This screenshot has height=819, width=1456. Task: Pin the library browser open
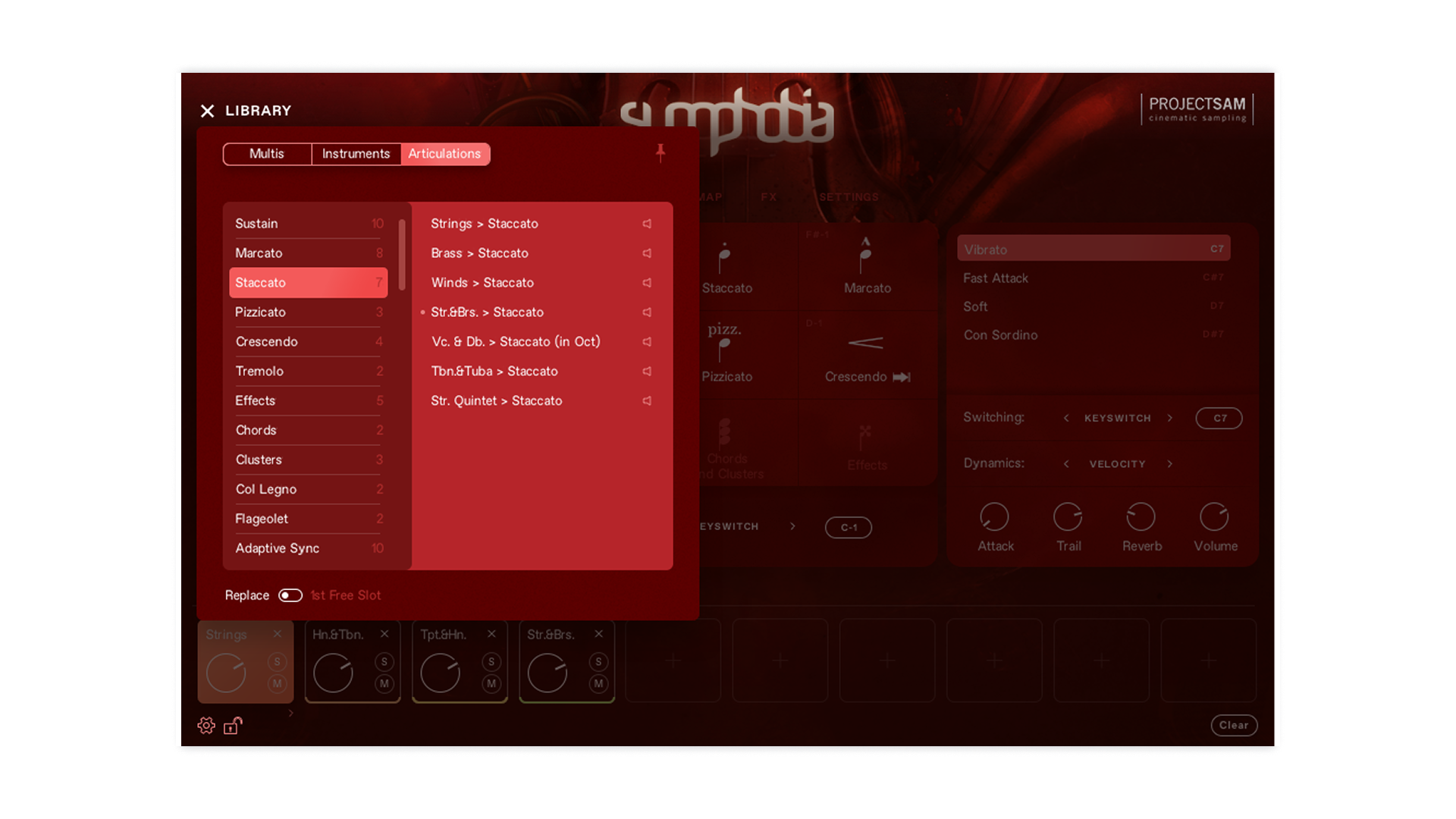(661, 153)
